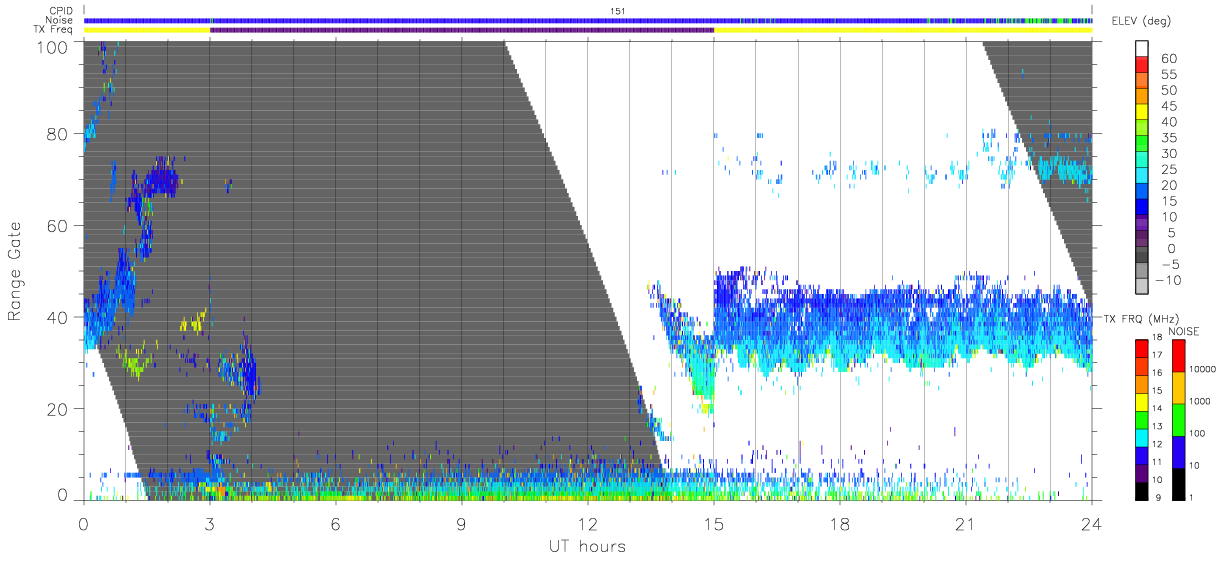
Task: Click the '-10' label on ELEV colorbar
Action: click(x=1168, y=280)
